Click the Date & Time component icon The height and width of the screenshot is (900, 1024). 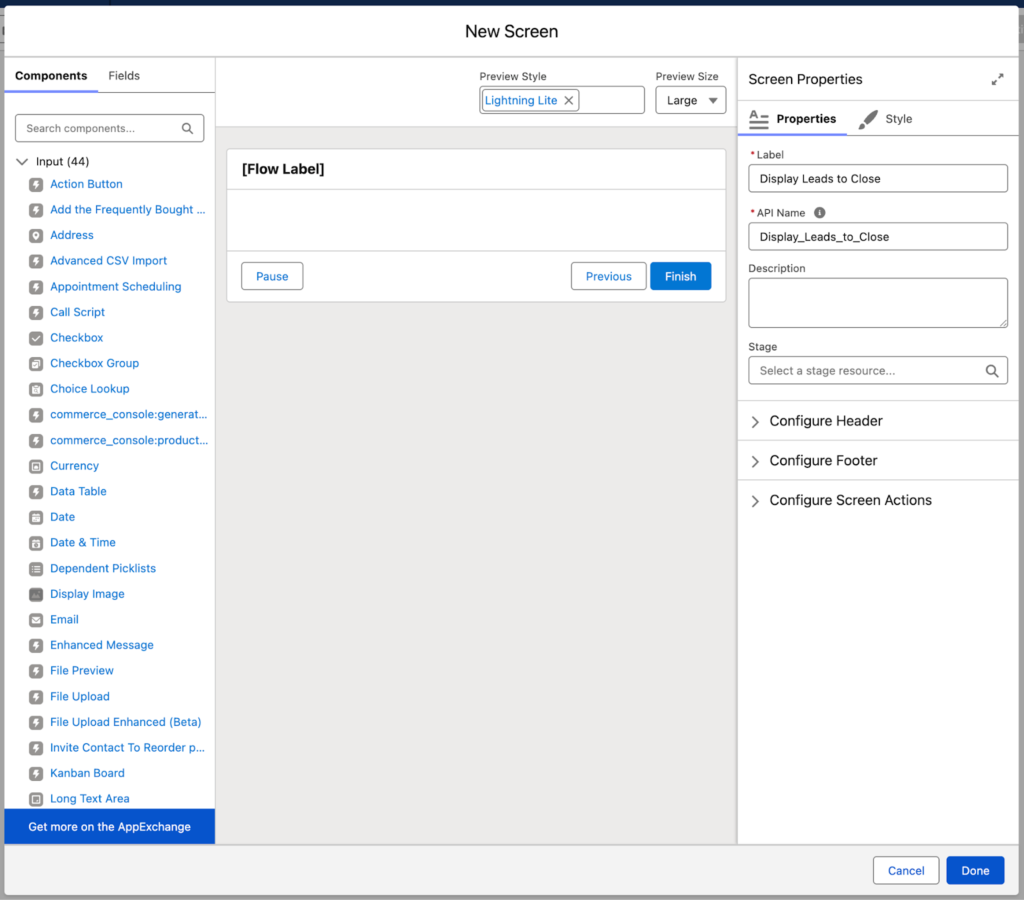point(36,543)
